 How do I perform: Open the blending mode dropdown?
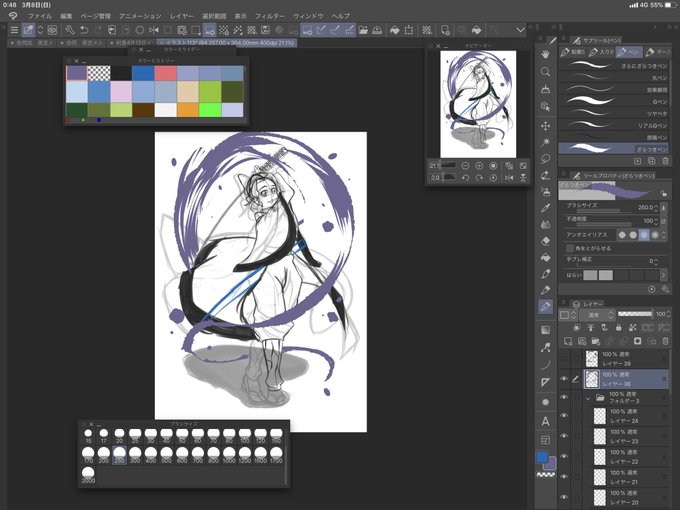point(598,314)
